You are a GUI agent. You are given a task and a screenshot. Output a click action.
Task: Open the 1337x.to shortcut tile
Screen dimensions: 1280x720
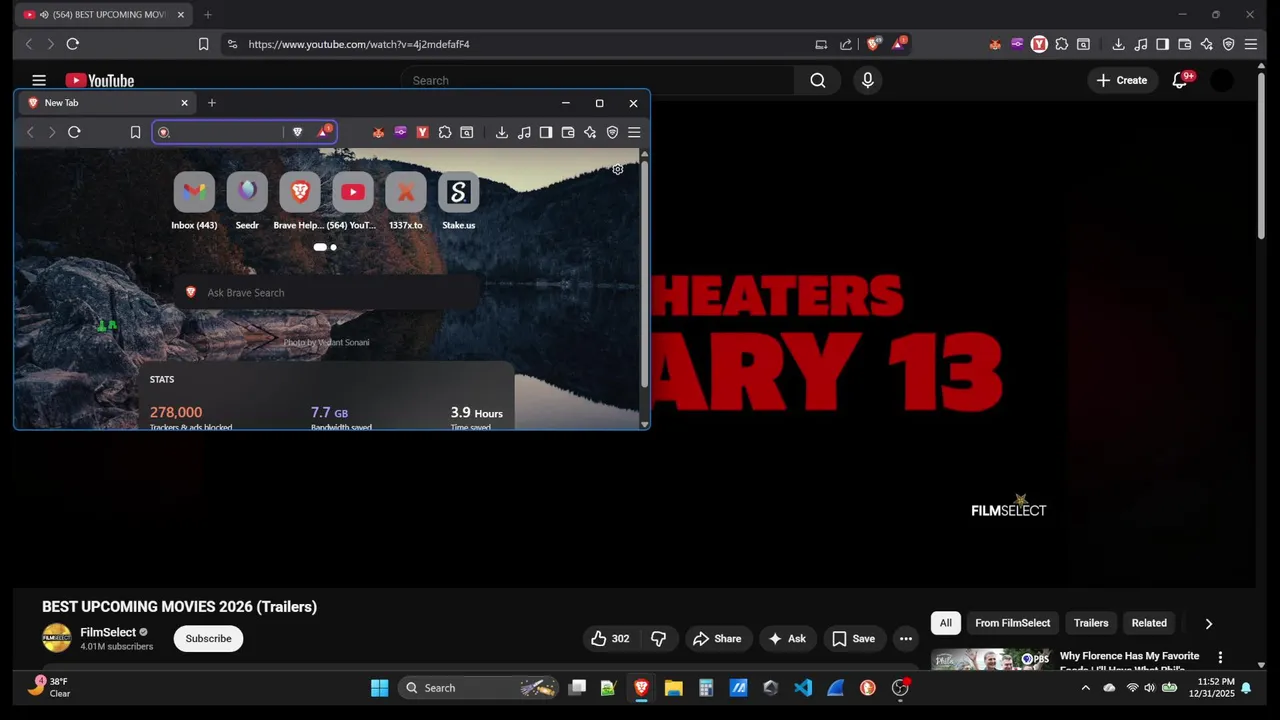(x=405, y=201)
